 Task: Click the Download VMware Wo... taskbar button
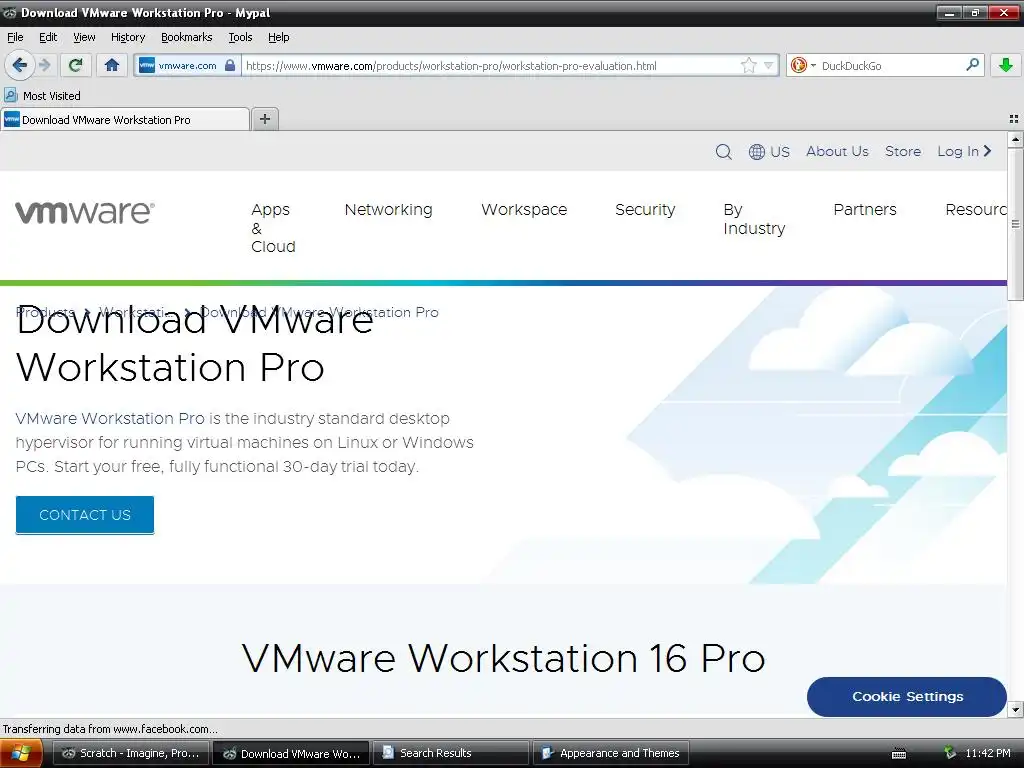point(291,753)
